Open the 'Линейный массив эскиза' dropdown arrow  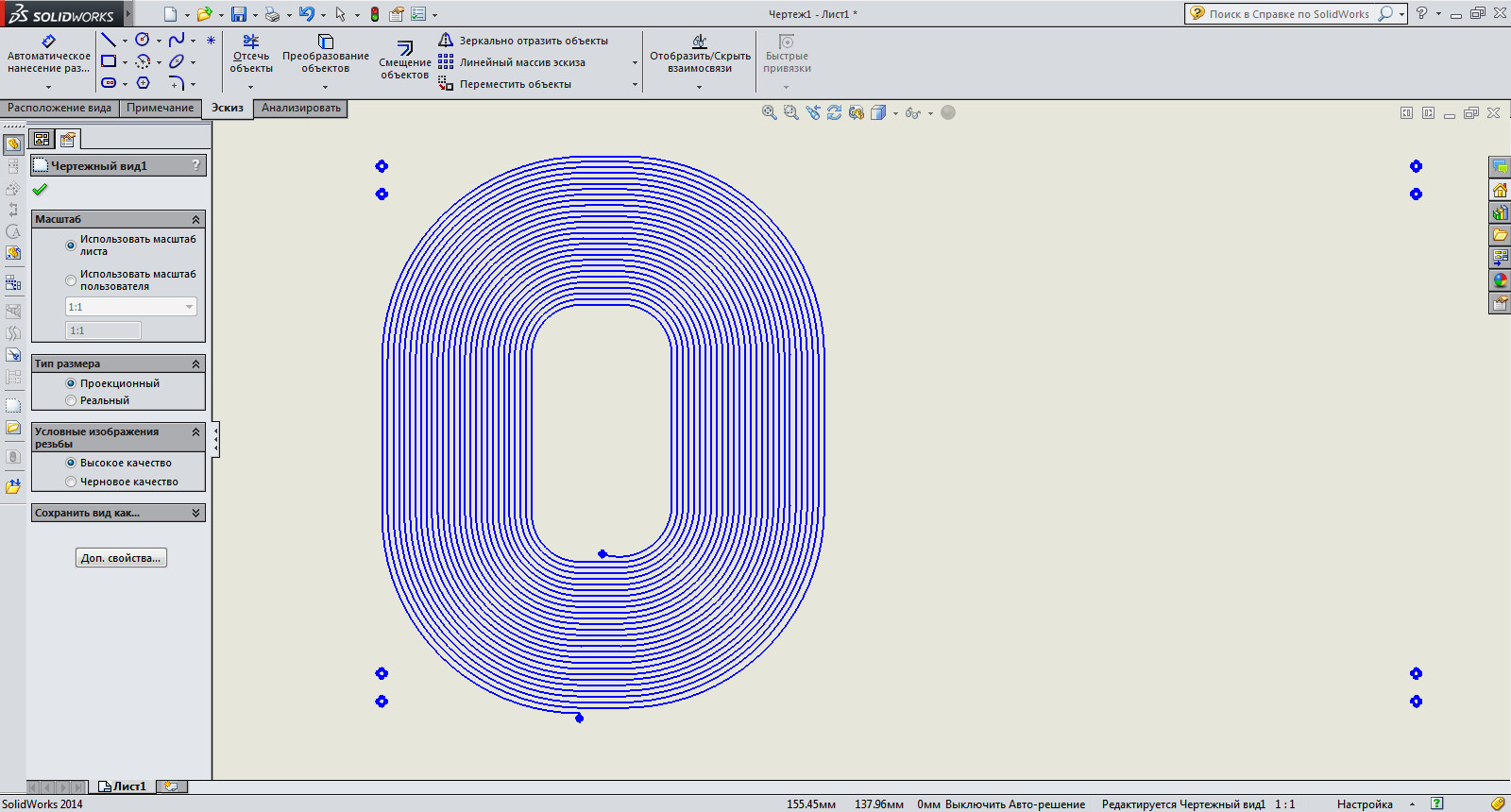[x=635, y=63]
